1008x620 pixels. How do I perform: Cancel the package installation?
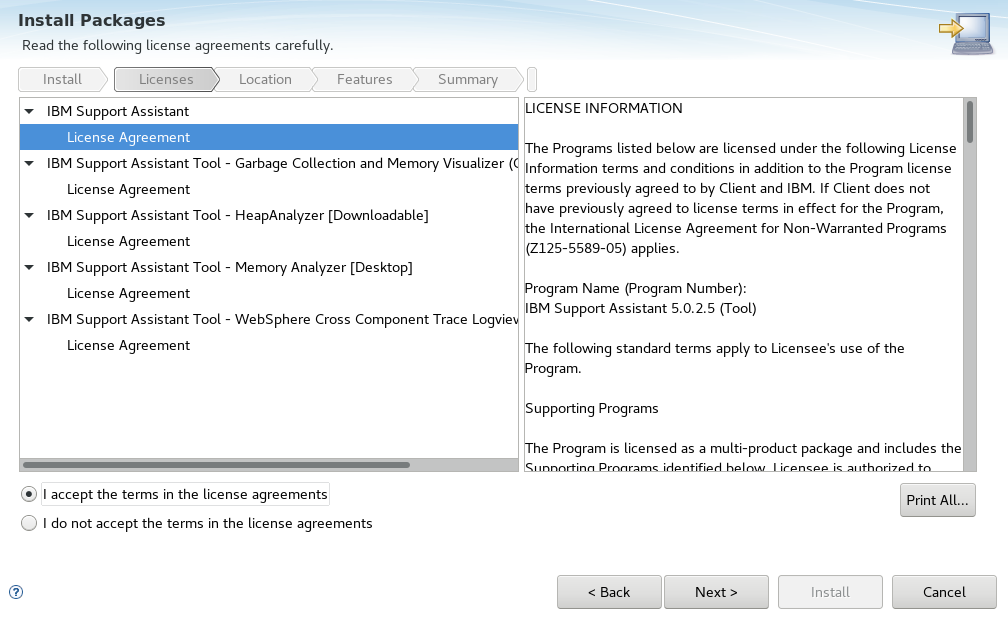tap(944, 592)
